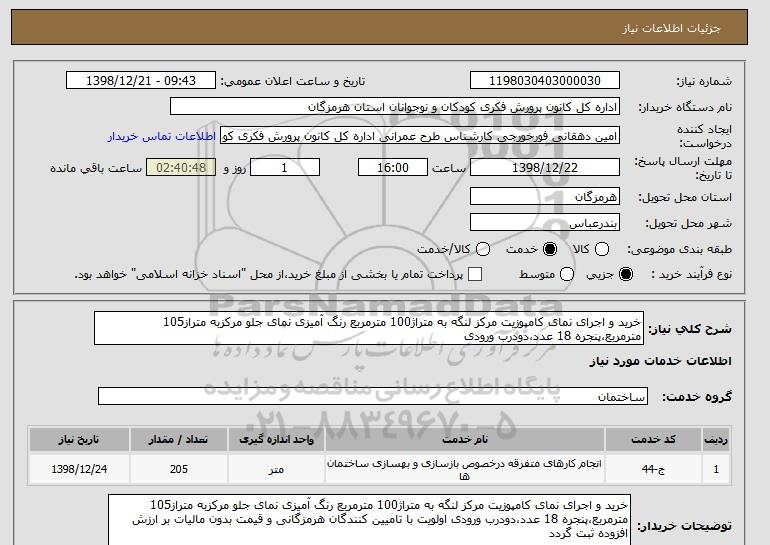770x545 pixels.
Task: Click the need number field 1198030403000030
Action: 545,81
